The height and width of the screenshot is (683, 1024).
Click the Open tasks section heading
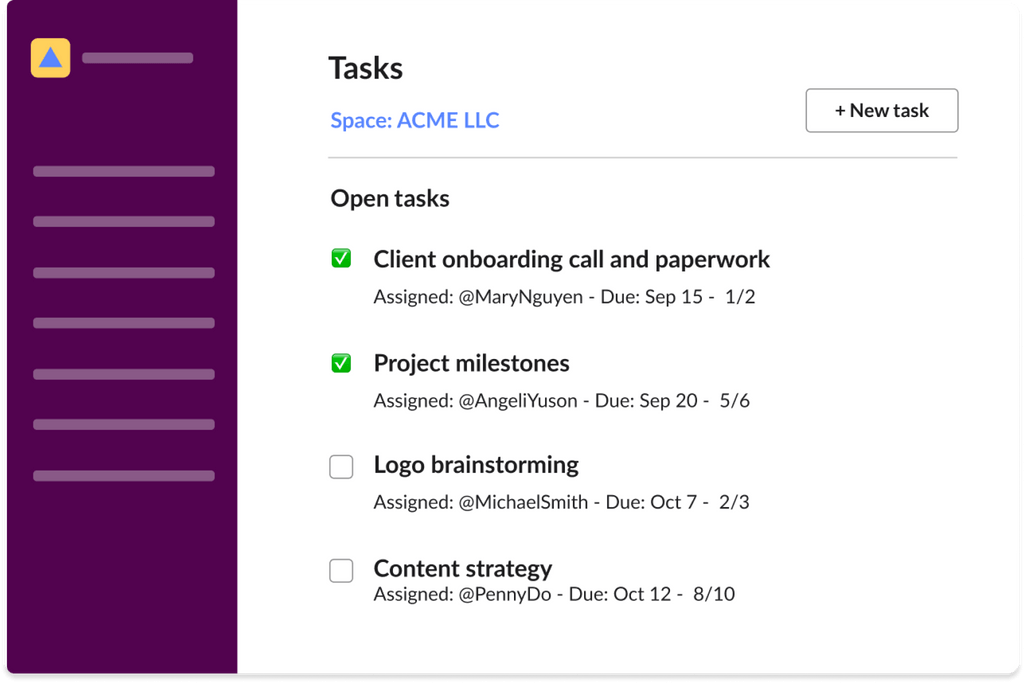390,199
